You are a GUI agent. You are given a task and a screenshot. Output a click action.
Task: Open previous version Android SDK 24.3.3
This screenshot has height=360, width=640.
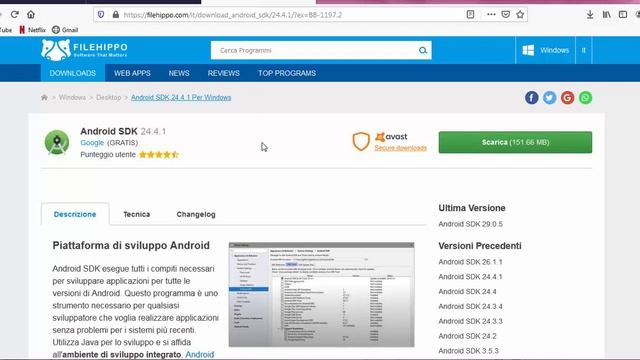point(470,321)
